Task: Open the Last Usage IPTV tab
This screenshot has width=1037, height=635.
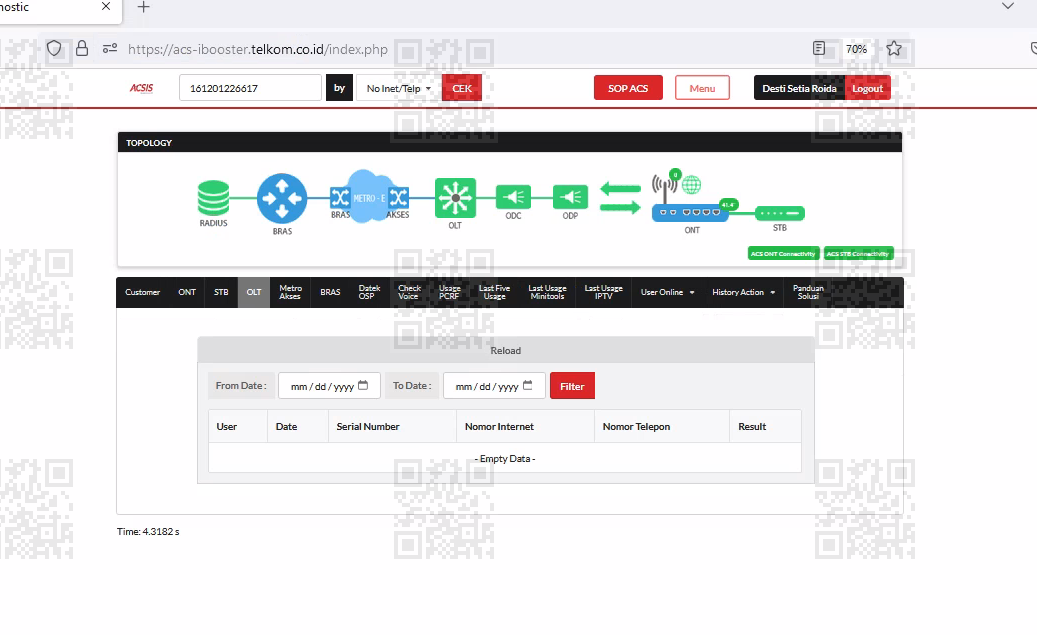Action: (x=603, y=292)
